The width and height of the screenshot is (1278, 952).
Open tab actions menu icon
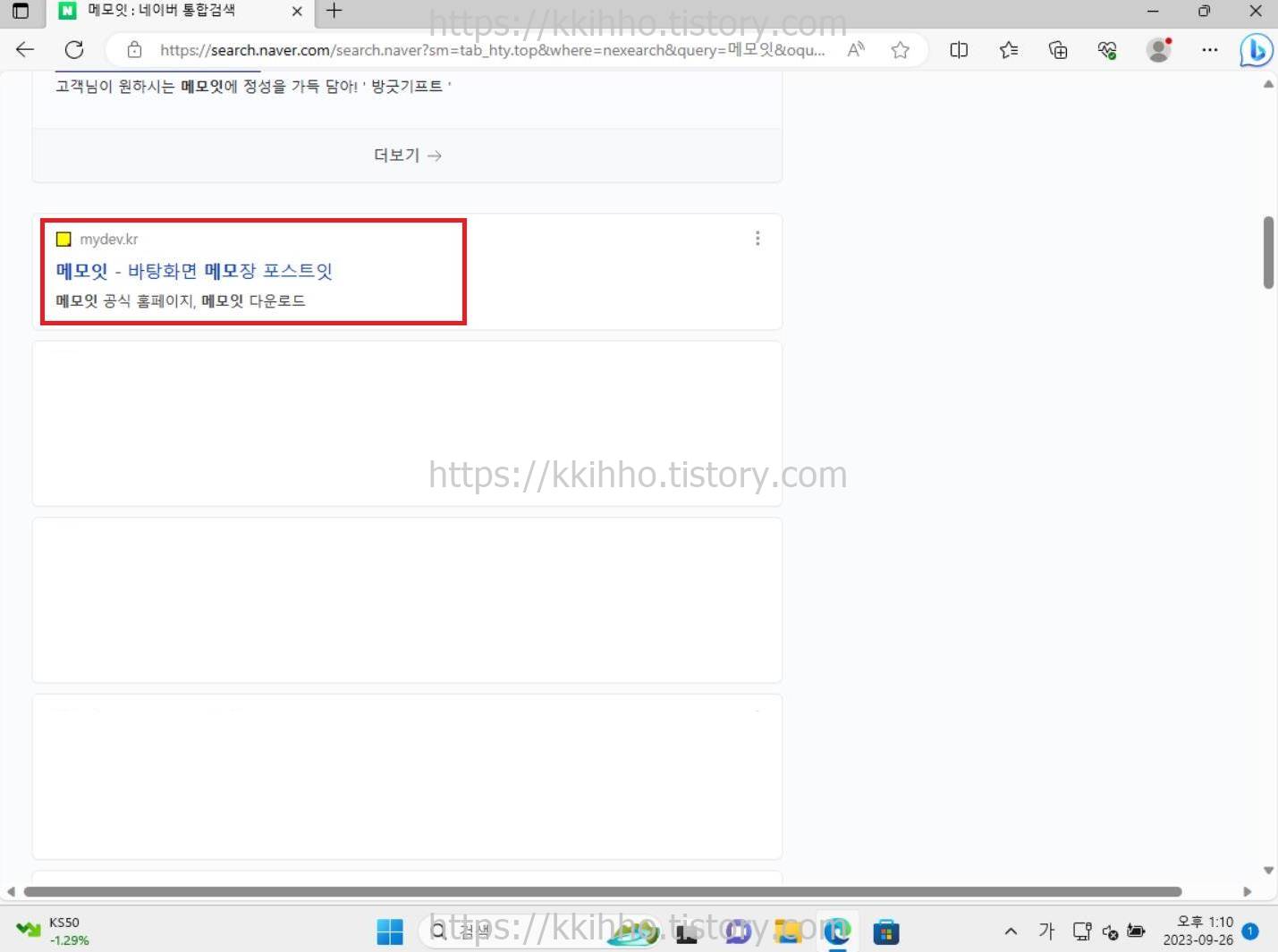pos(20,11)
